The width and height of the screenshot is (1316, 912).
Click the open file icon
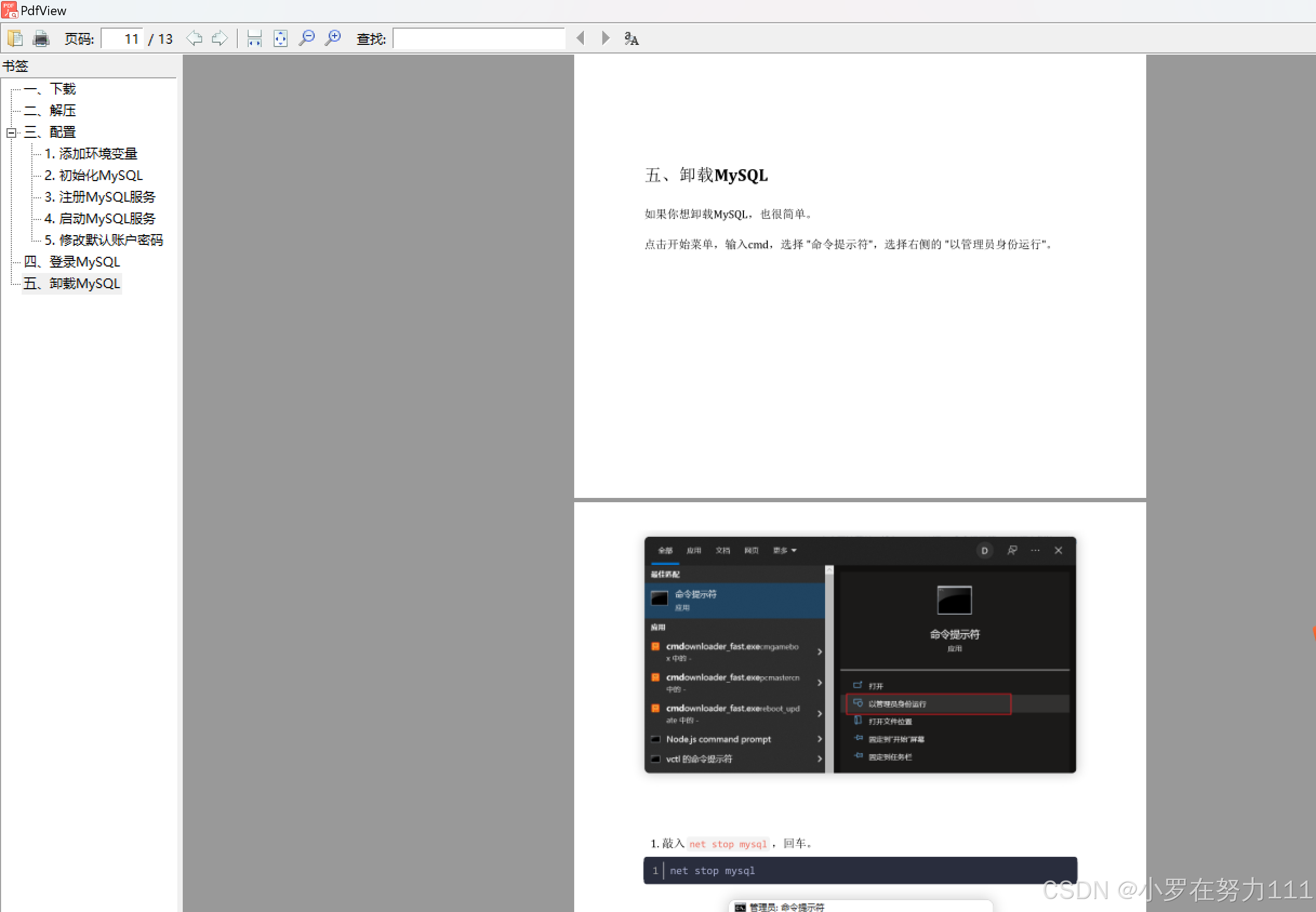click(15, 38)
